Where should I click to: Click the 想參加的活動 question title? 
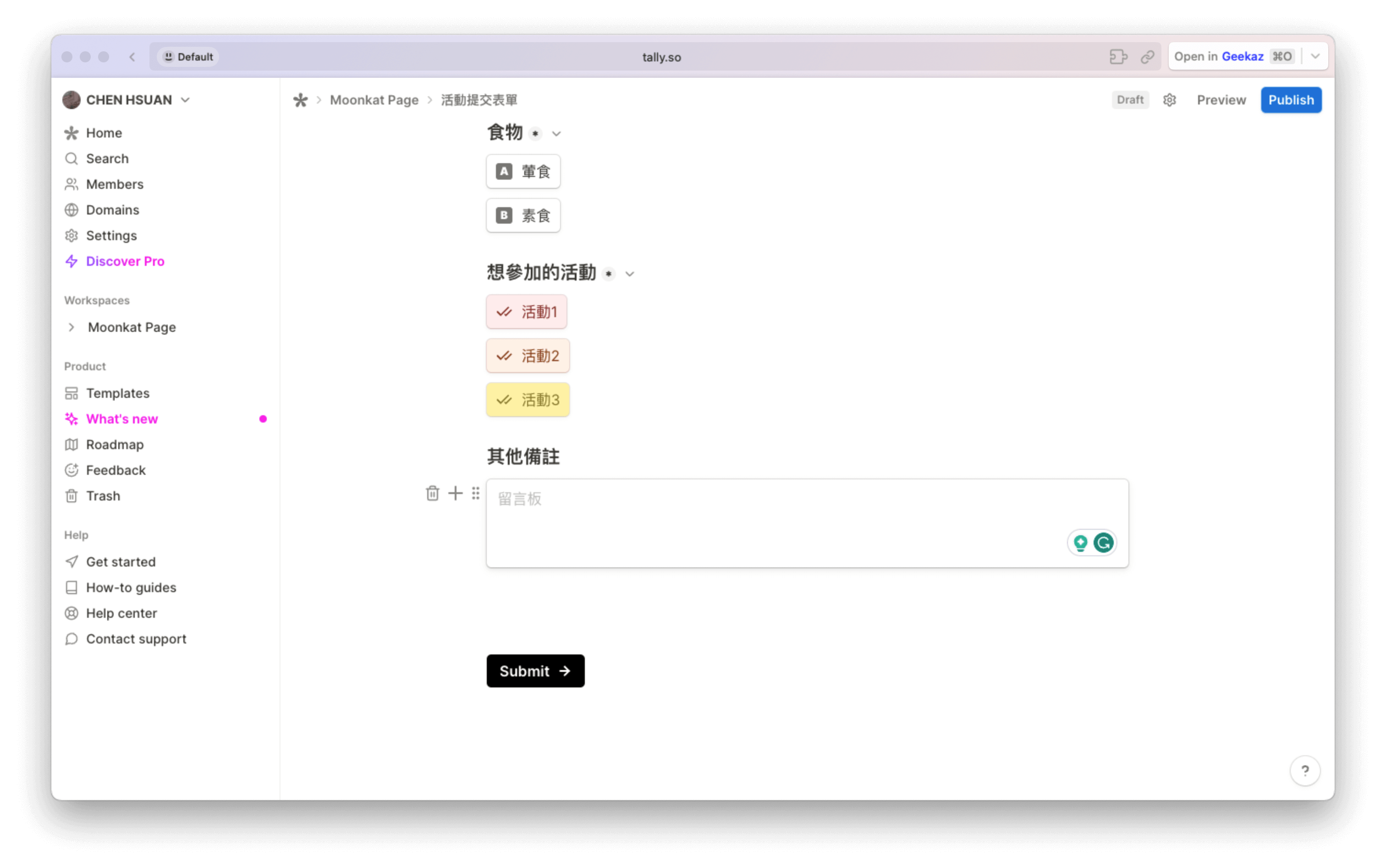(541, 273)
